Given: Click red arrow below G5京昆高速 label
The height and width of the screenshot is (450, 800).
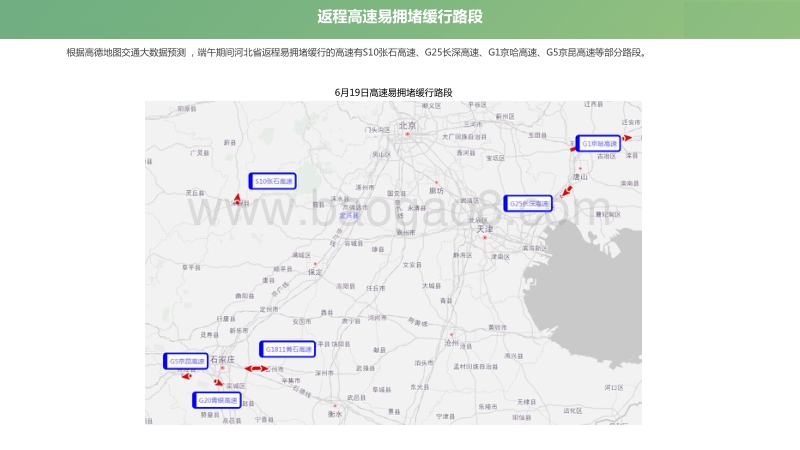Looking at the screenshot, I should tap(187, 376).
